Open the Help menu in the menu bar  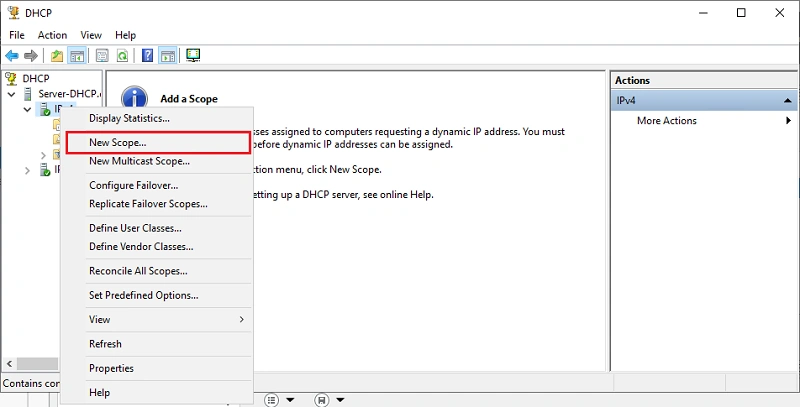126,35
